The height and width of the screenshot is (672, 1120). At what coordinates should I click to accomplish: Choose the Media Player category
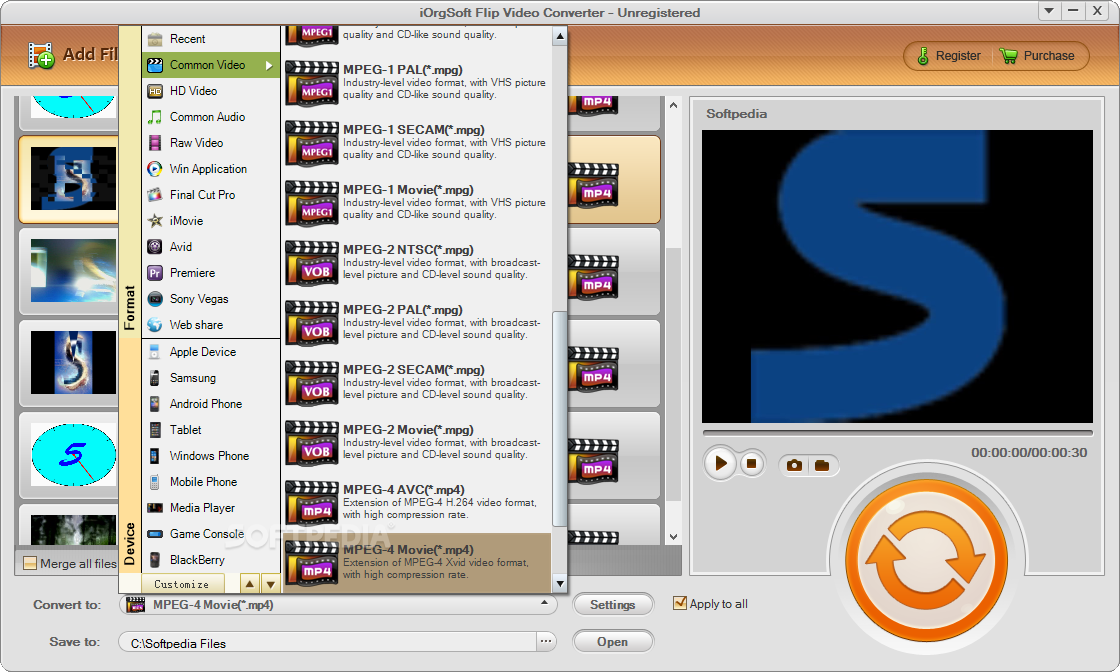[x=211, y=508]
